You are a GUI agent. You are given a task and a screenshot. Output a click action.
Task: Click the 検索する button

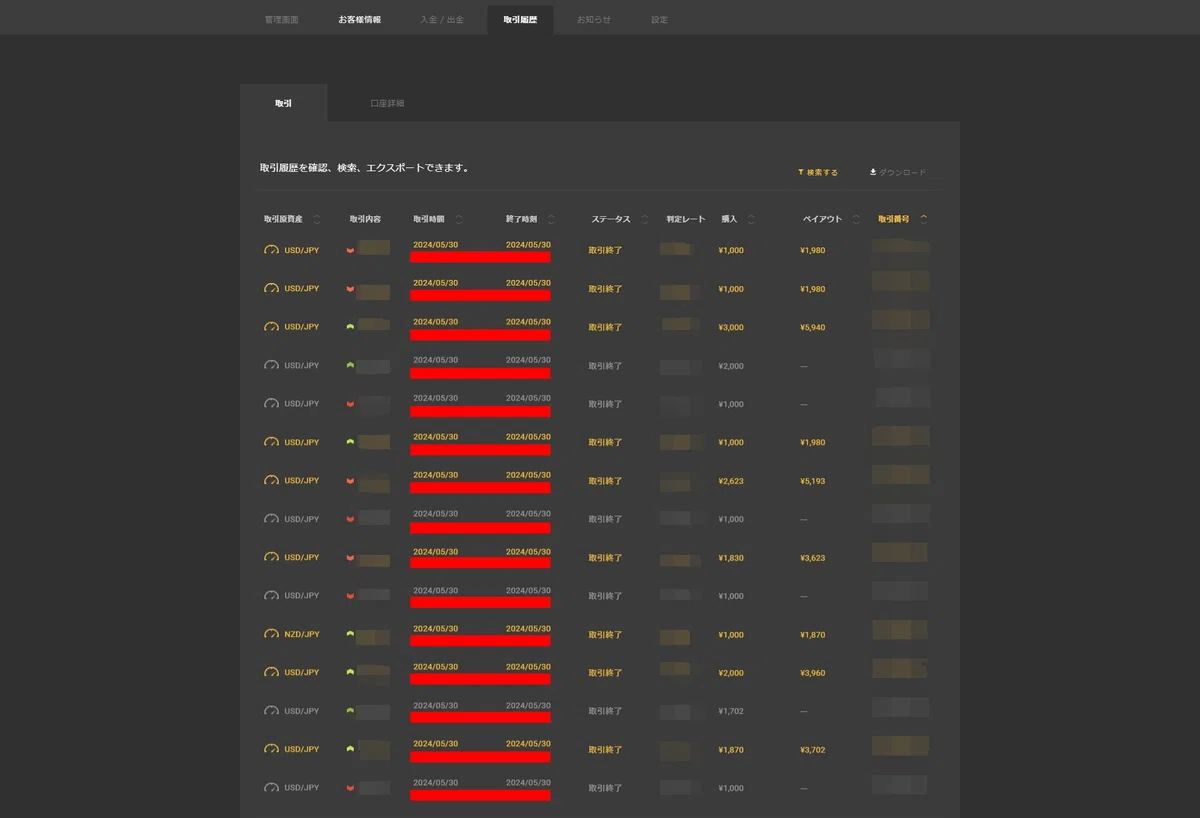click(x=818, y=172)
